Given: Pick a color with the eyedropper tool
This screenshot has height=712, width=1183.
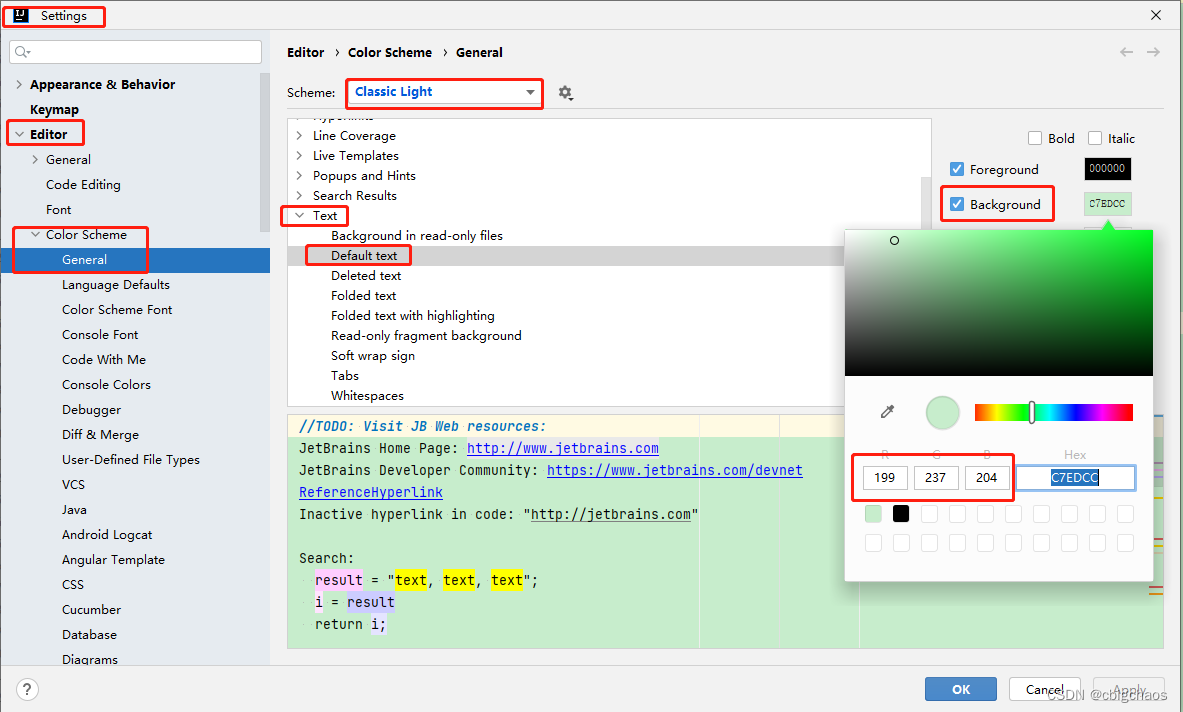Looking at the screenshot, I should pyautogui.click(x=887, y=412).
